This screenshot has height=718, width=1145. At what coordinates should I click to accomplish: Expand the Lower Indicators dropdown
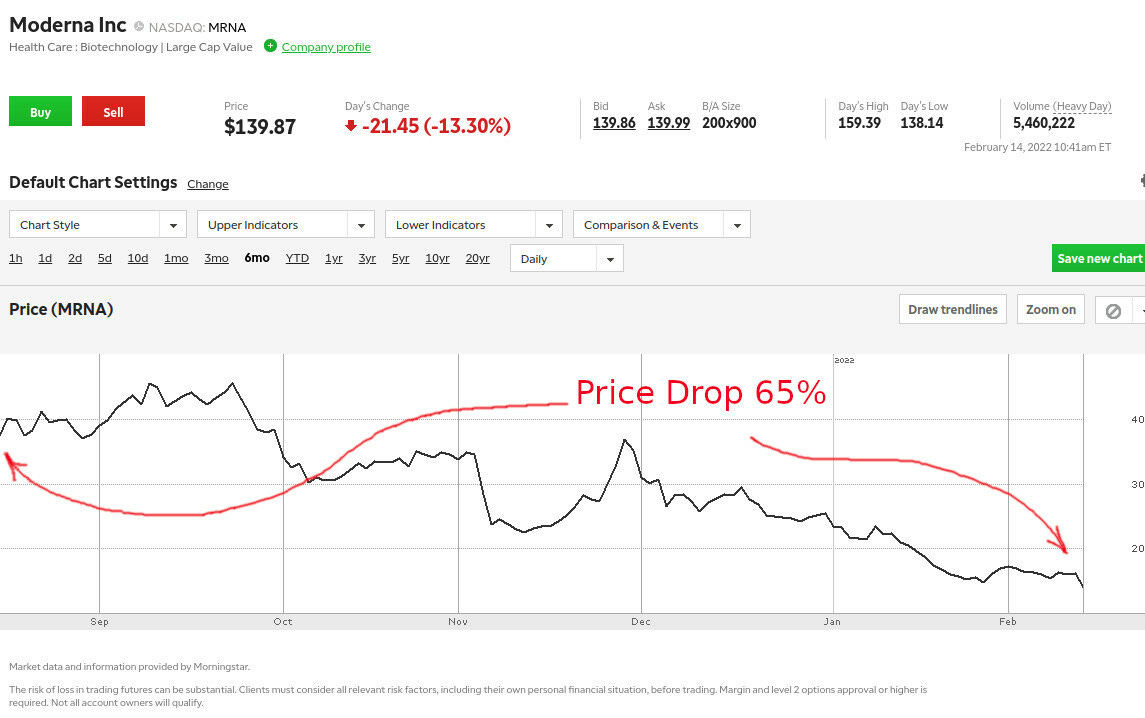pyautogui.click(x=473, y=224)
